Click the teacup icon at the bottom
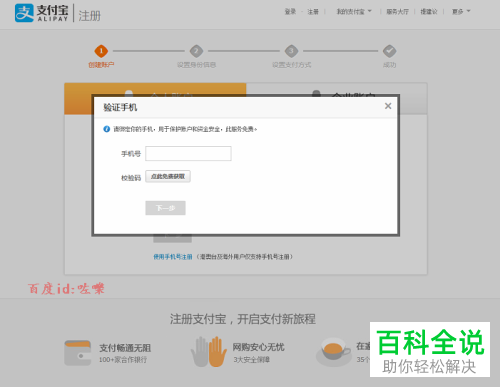The height and width of the screenshot is (387, 500). (333, 352)
